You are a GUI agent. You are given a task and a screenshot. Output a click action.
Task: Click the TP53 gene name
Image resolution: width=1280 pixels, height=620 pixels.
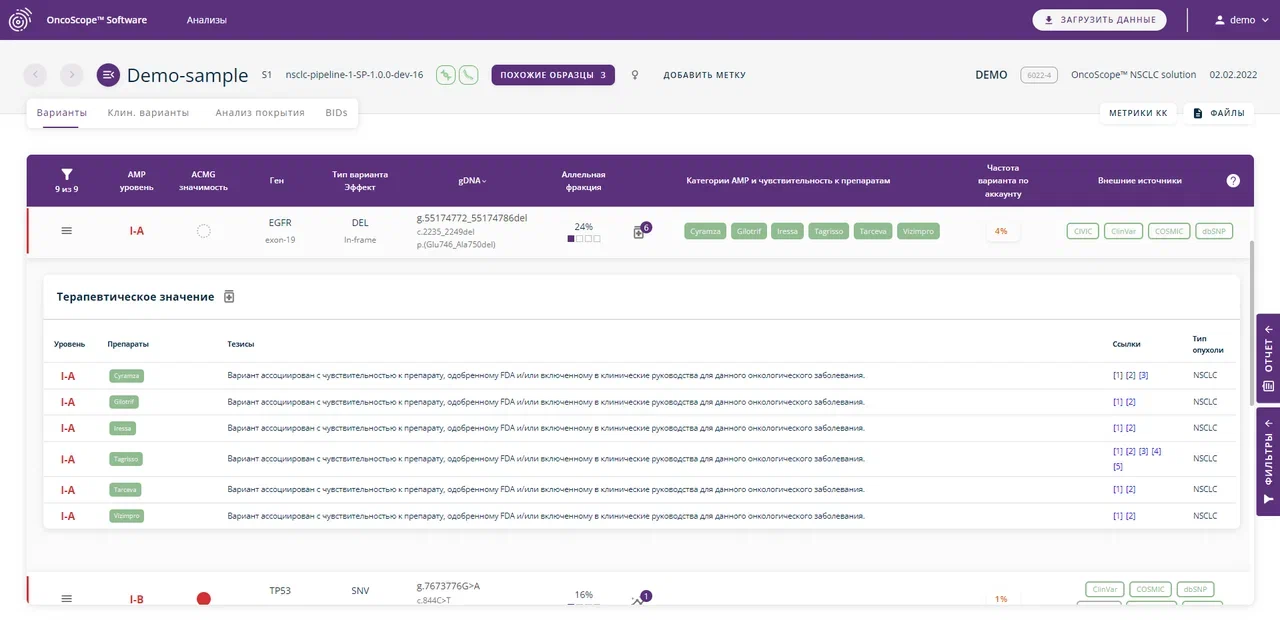280,591
